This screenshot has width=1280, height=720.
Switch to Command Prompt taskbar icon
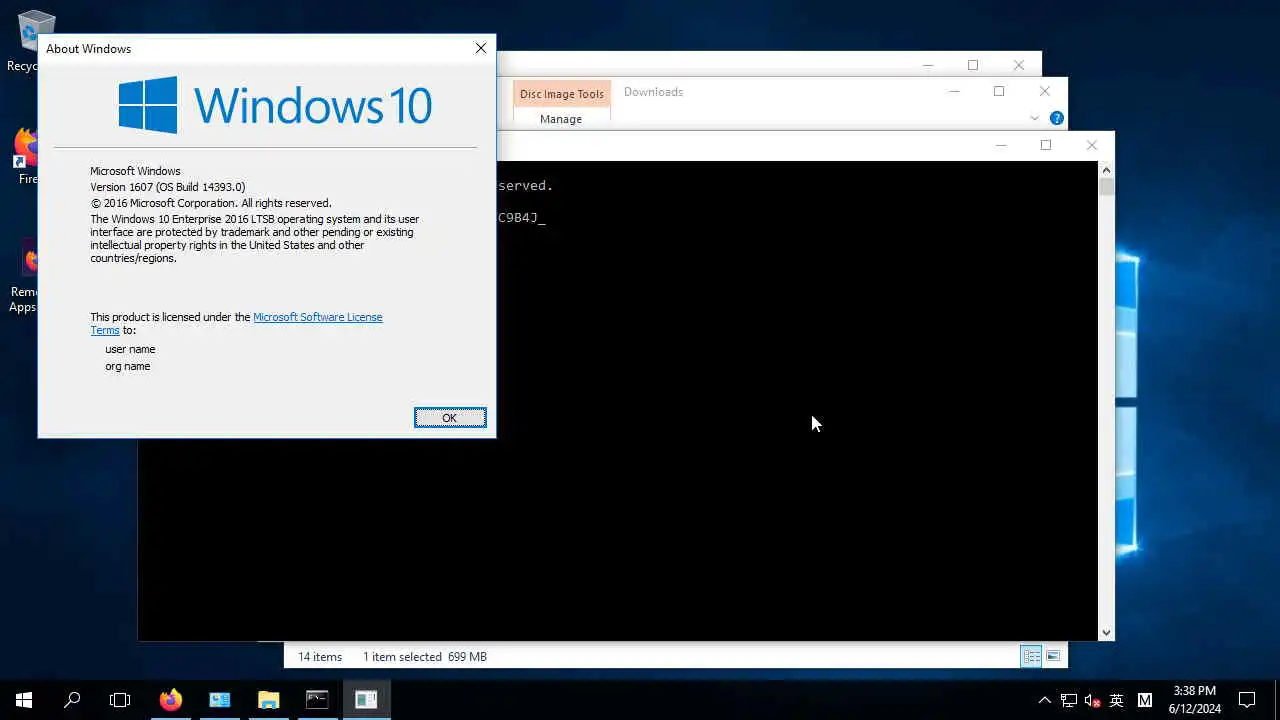pos(317,700)
